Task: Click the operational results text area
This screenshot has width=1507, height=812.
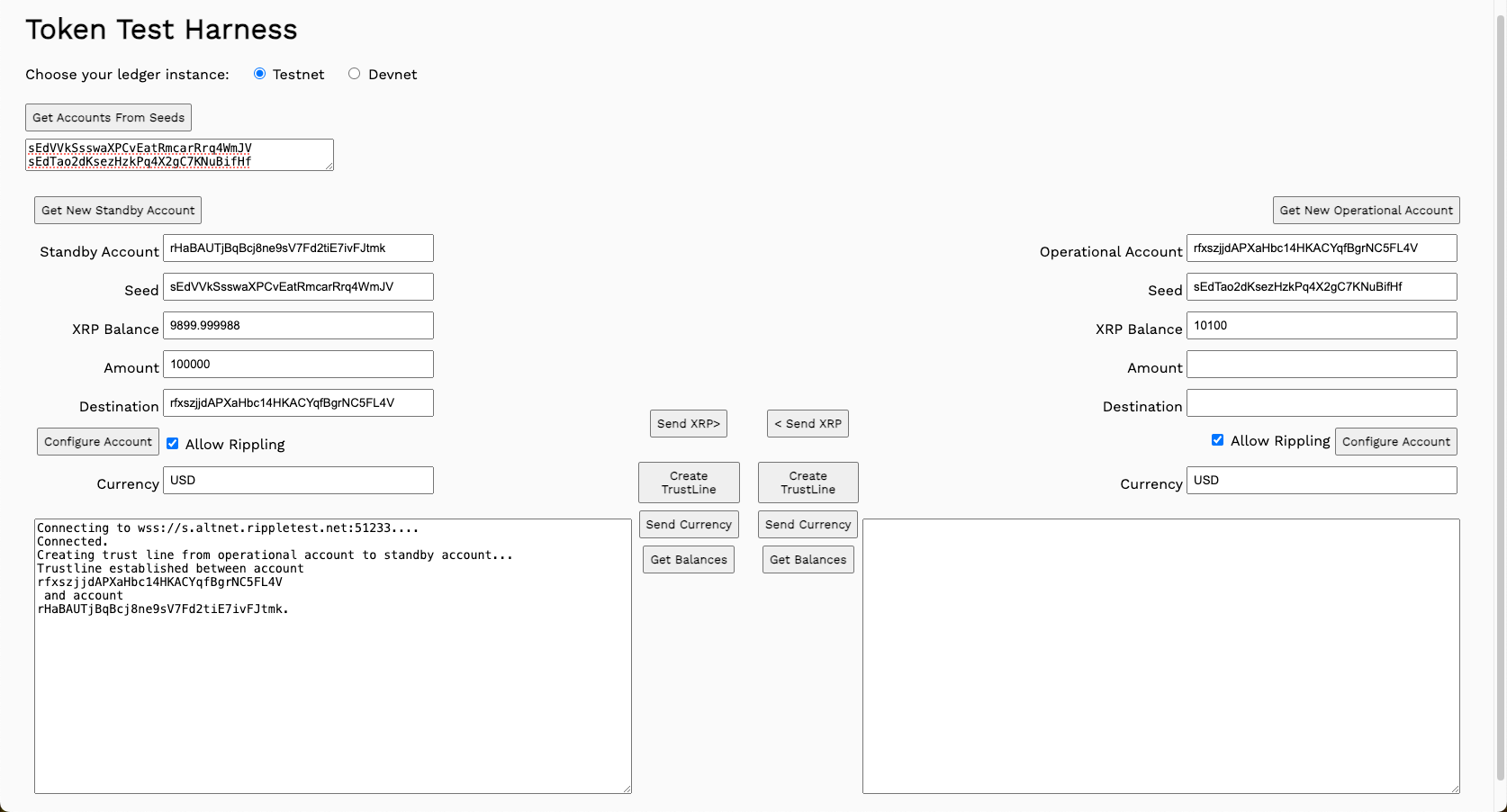Action: (1160, 656)
